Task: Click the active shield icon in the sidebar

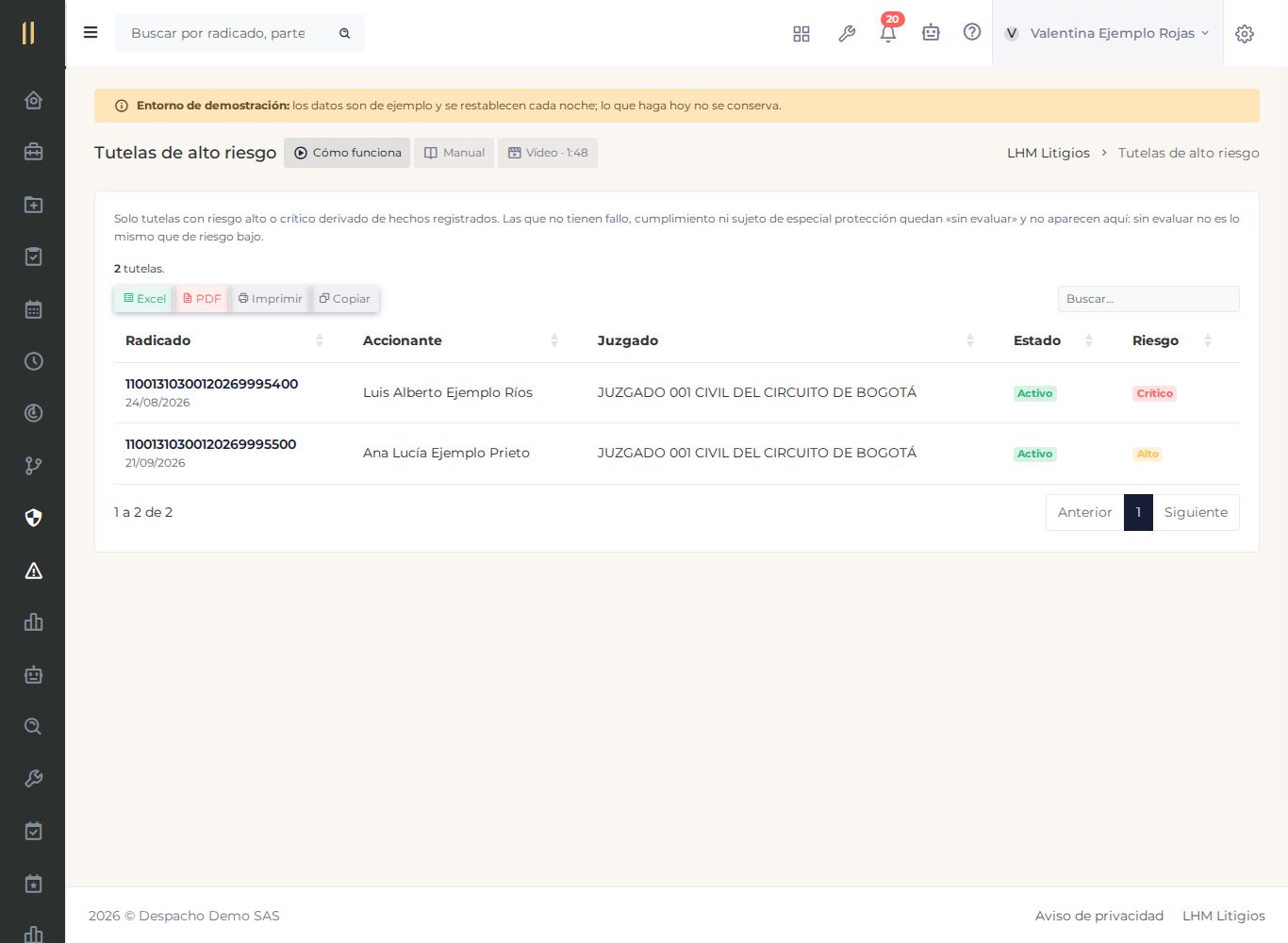Action: [x=33, y=518]
